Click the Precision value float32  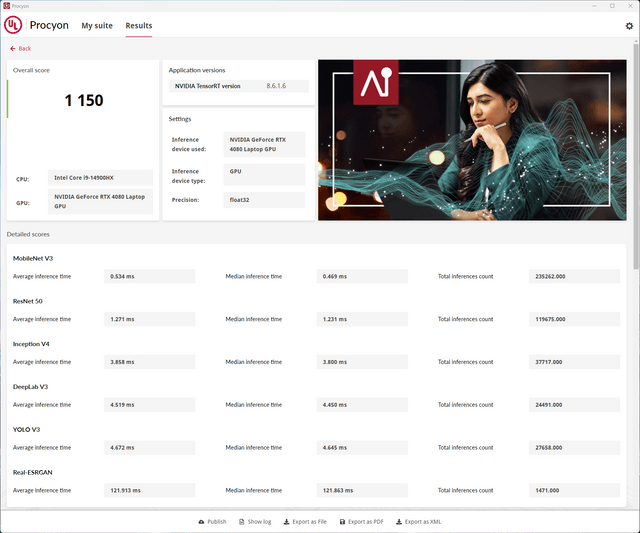[x=264, y=200]
